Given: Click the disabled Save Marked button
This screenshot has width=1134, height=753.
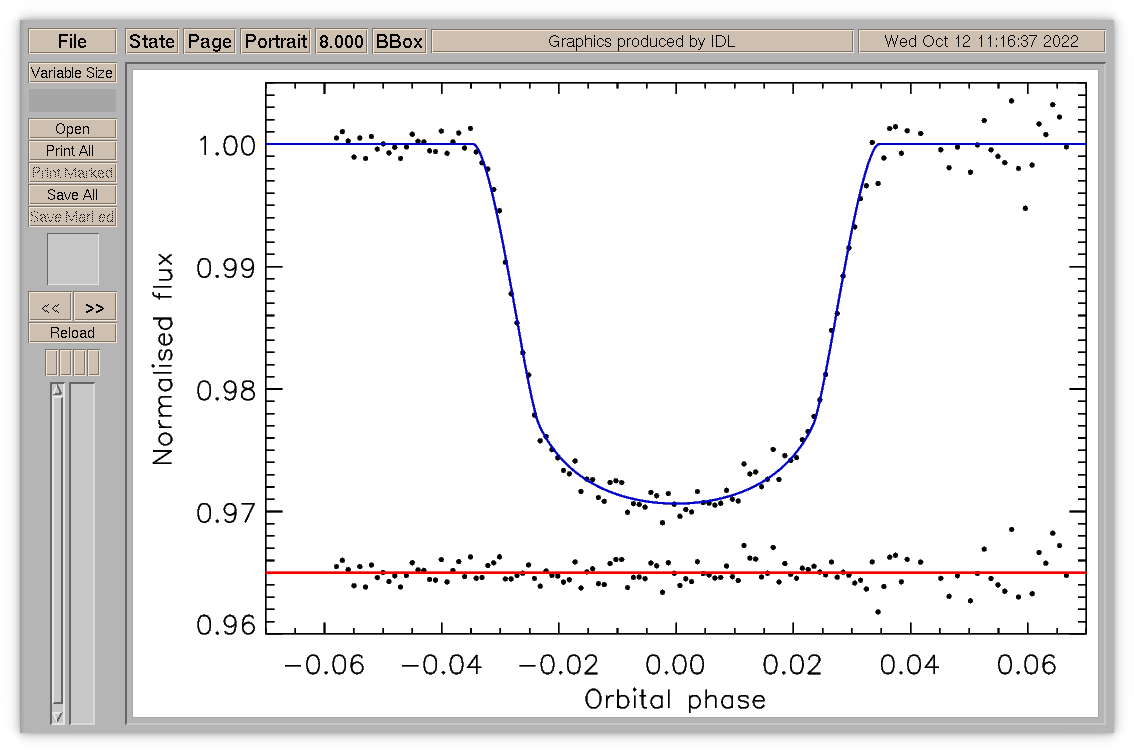Looking at the screenshot, I should click(72, 217).
